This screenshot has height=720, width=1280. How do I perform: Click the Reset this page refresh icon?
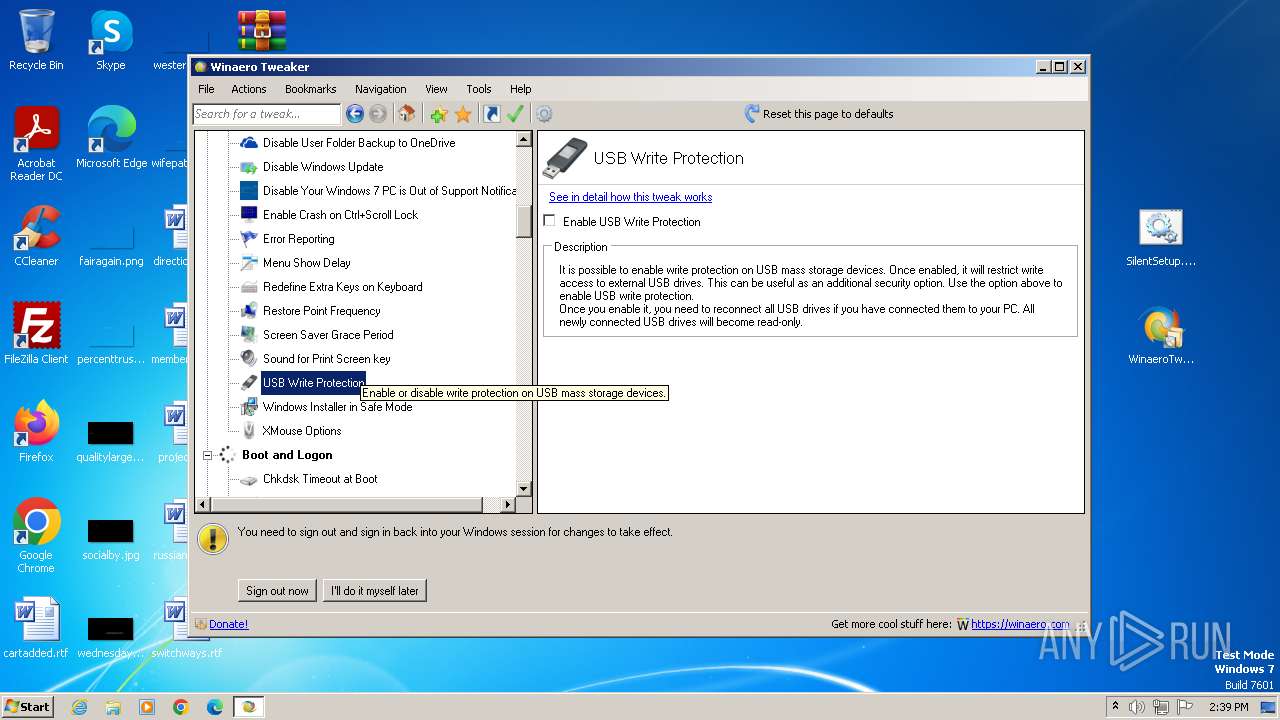[x=752, y=114]
